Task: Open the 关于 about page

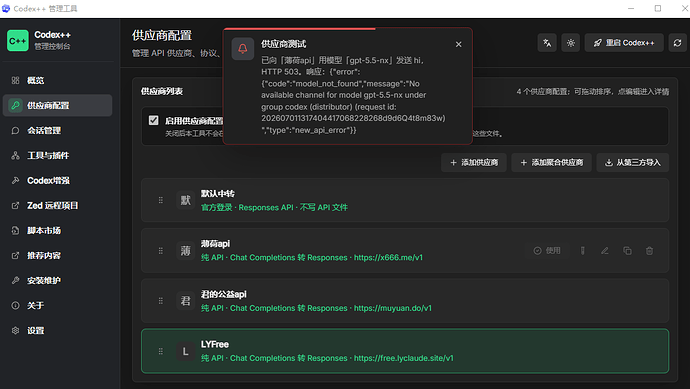Action: coord(57,305)
